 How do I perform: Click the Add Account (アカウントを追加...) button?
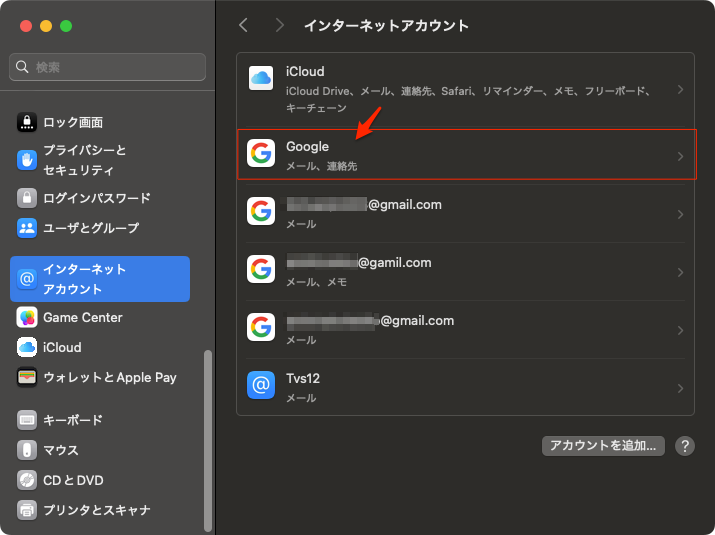click(603, 446)
